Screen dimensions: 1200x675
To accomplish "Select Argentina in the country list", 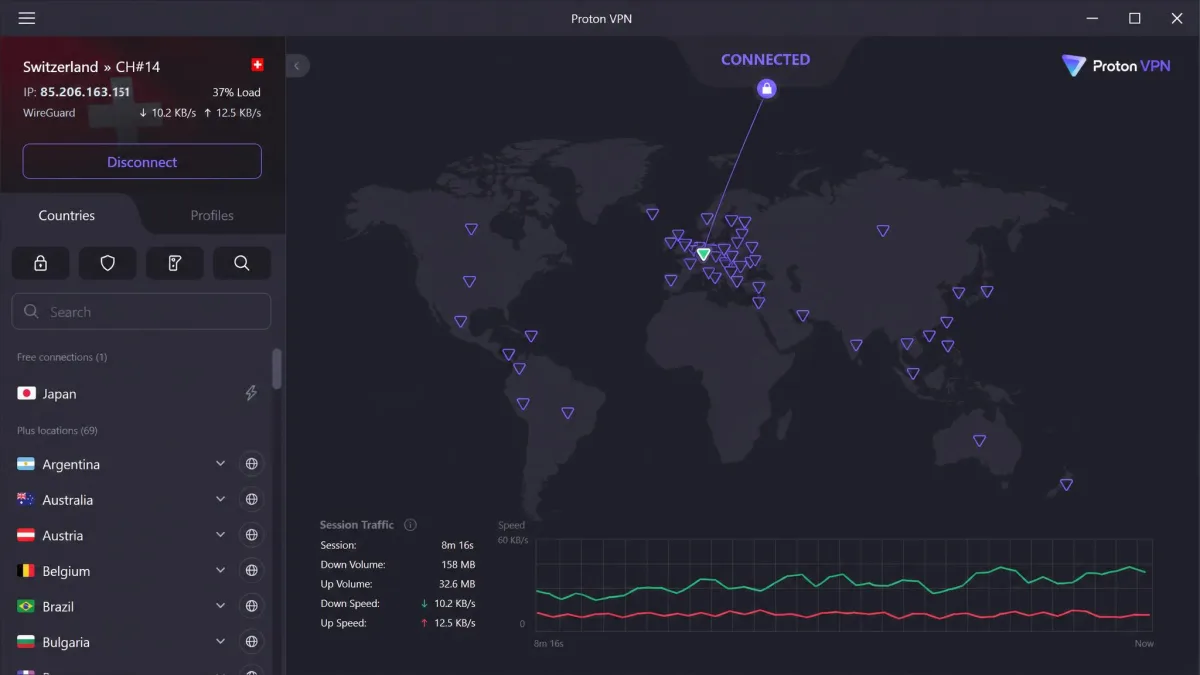I will pyautogui.click(x=71, y=464).
